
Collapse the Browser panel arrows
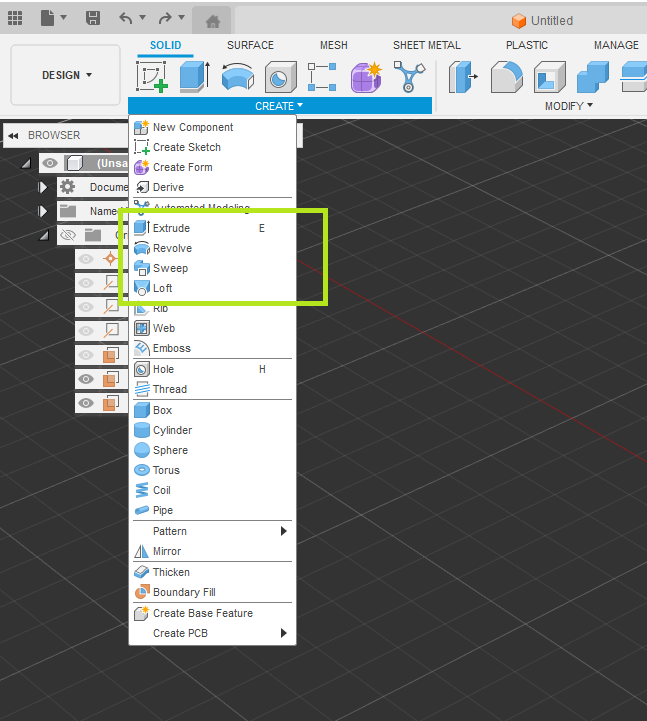13,136
